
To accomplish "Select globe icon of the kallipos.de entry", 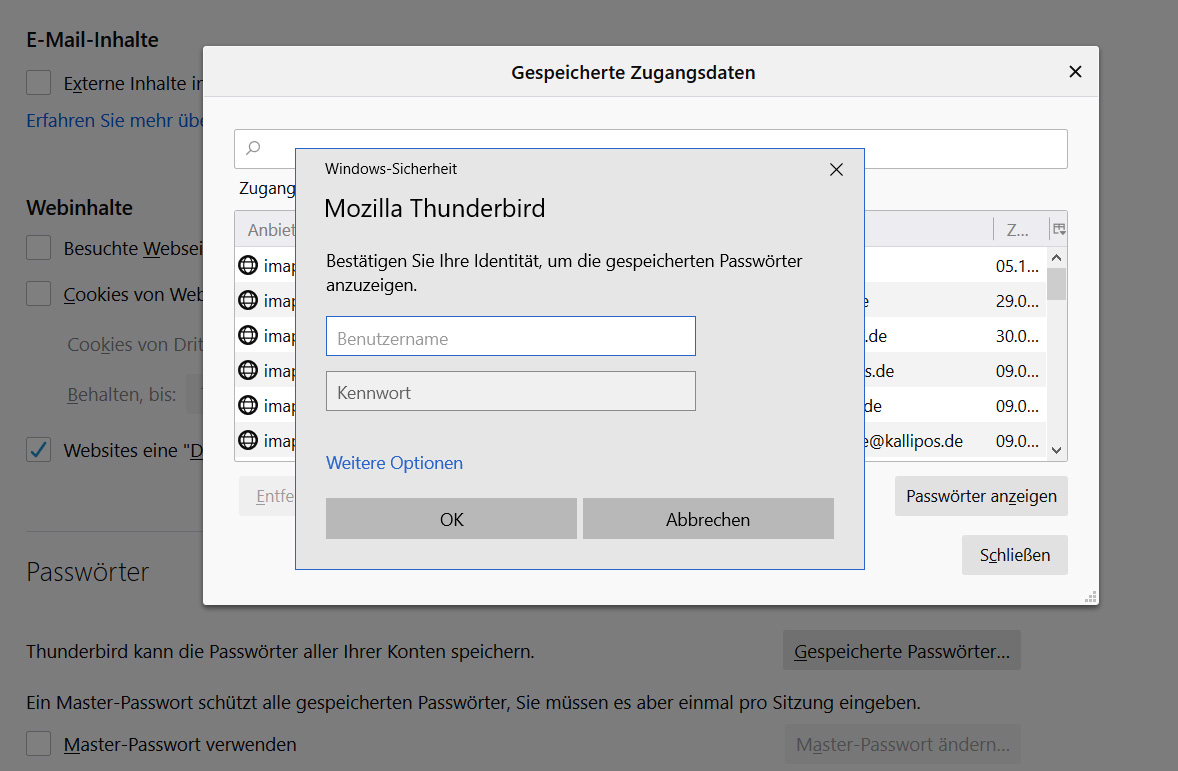I will click(x=248, y=440).
